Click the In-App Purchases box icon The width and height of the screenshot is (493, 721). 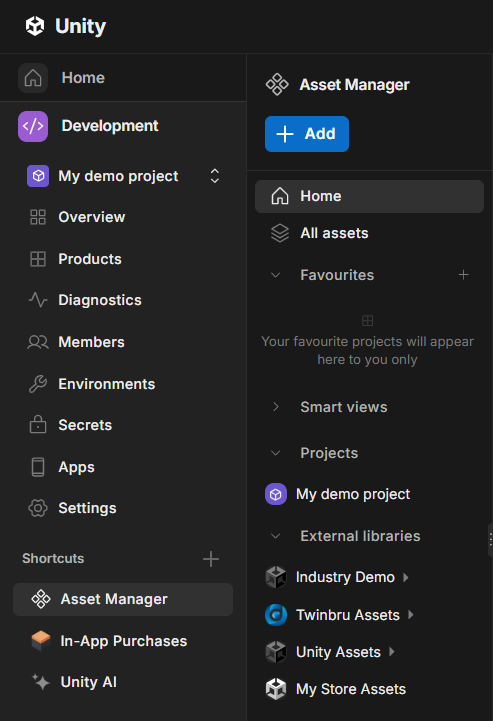tap(41, 641)
